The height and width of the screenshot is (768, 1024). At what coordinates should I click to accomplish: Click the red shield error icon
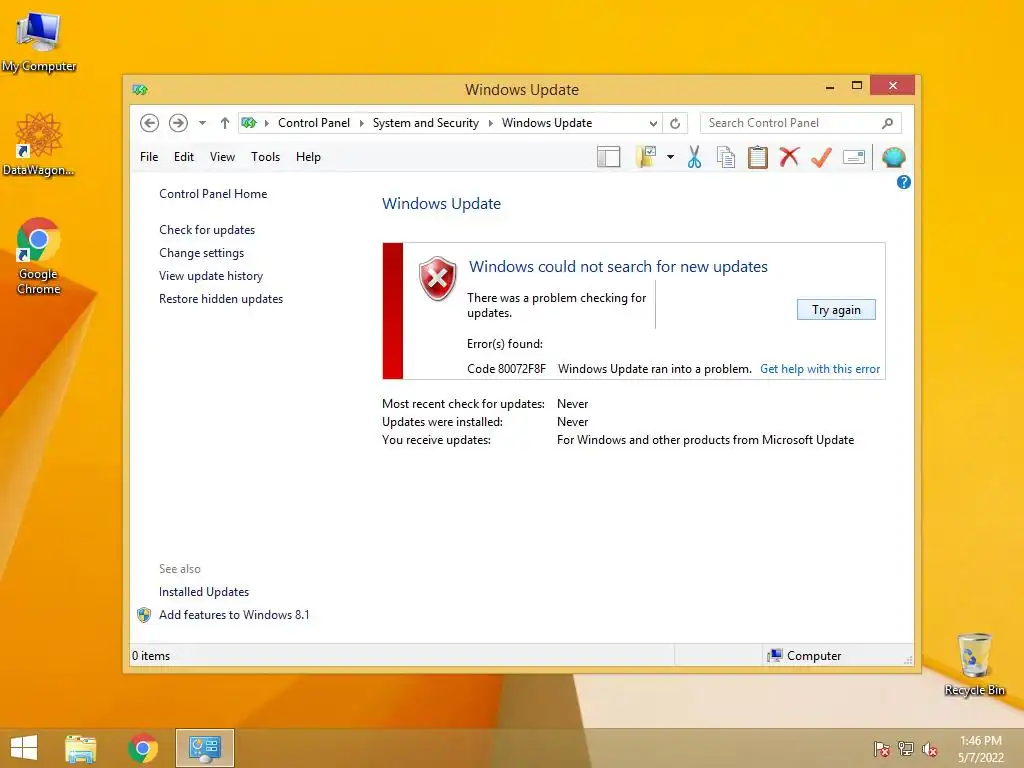coord(437,278)
